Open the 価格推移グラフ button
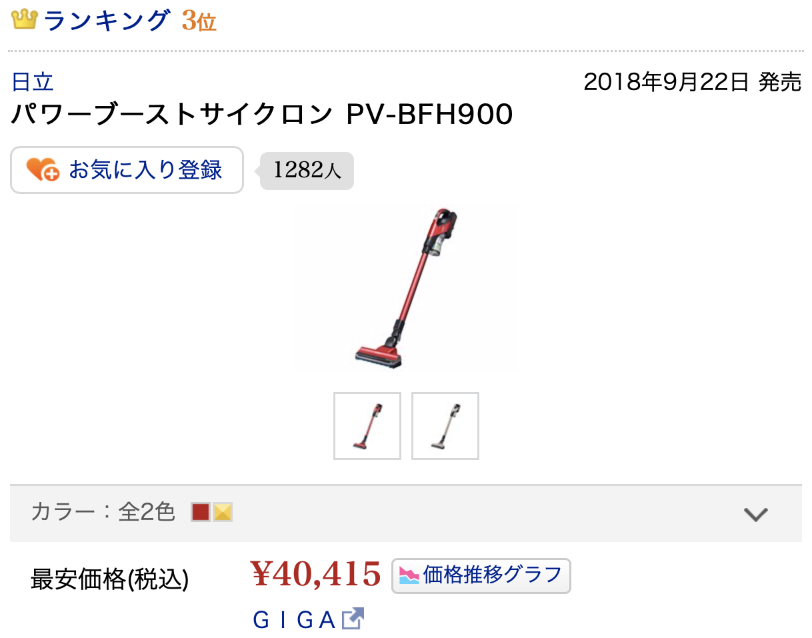The width and height of the screenshot is (812, 638). click(x=481, y=575)
